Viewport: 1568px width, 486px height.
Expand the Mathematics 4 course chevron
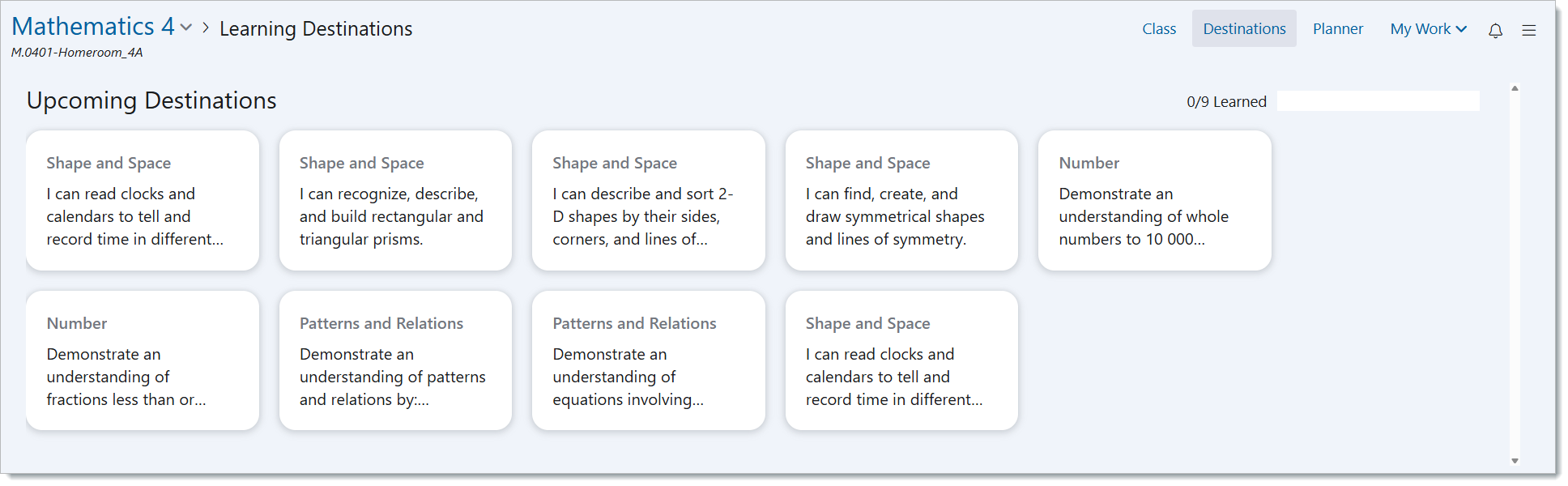(x=186, y=28)
